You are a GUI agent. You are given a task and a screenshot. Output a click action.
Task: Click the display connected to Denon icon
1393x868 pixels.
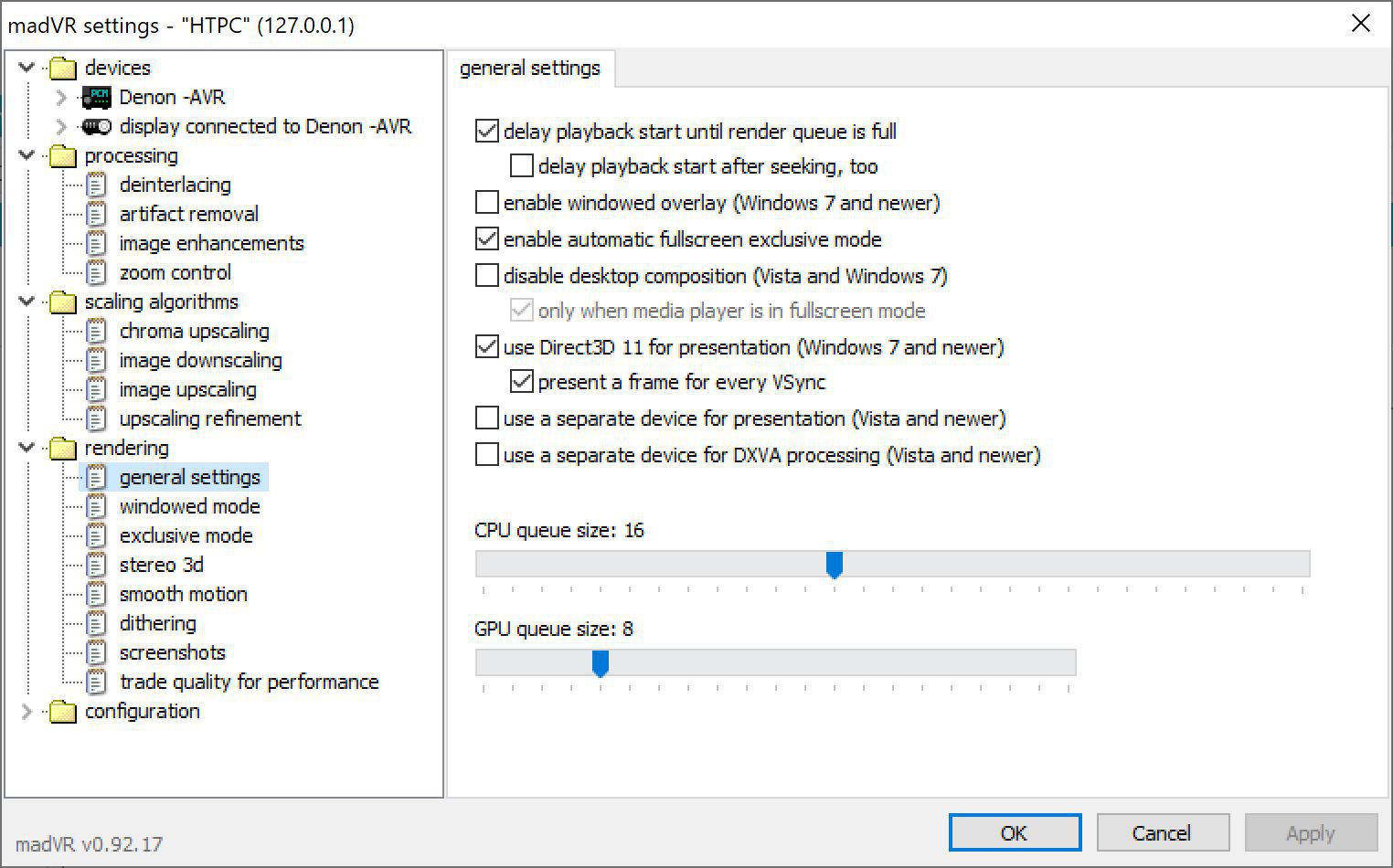point(96,126)
